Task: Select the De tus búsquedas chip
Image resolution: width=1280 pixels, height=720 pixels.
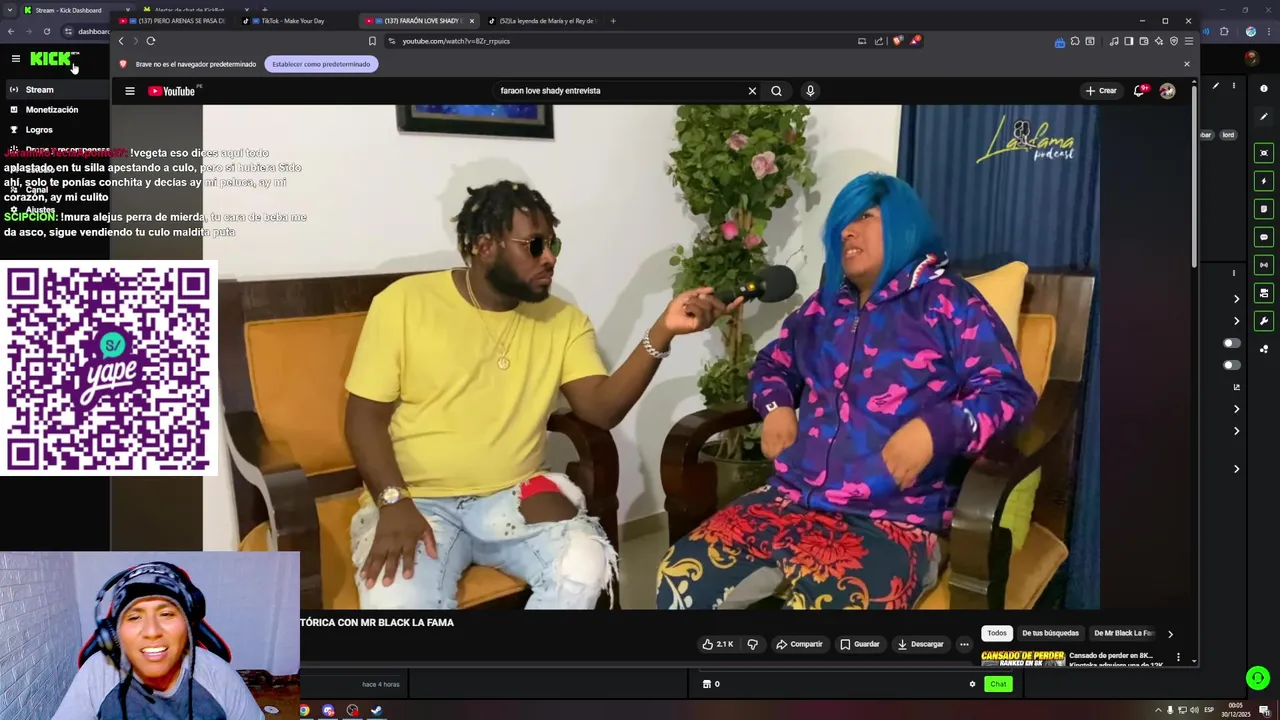Action: tap(1050, 633)
